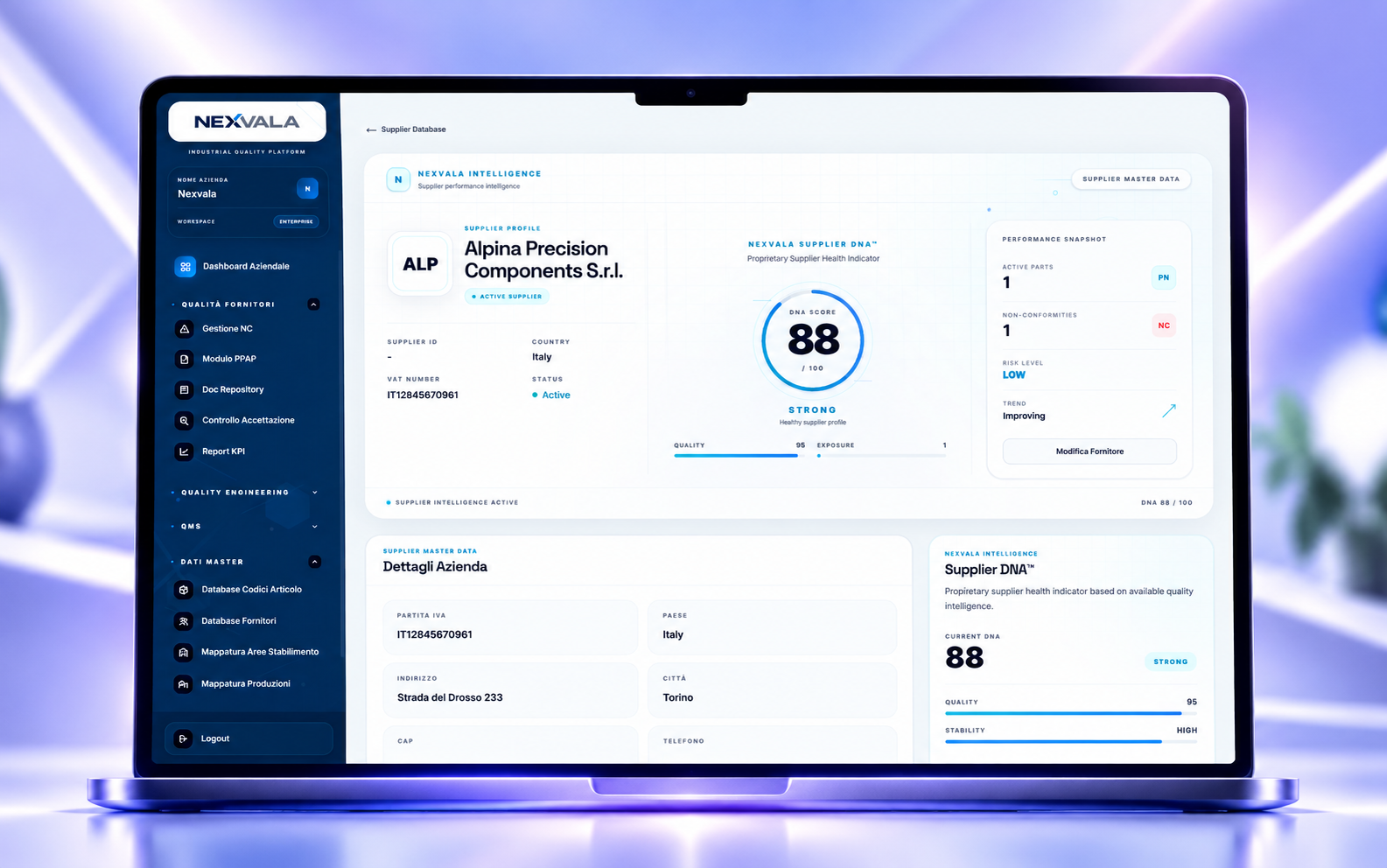This screenshot has height=868, width=1387.
Task: Expand the Quality Engineering section
Action: pyautogui.click(x=315, y=493)
